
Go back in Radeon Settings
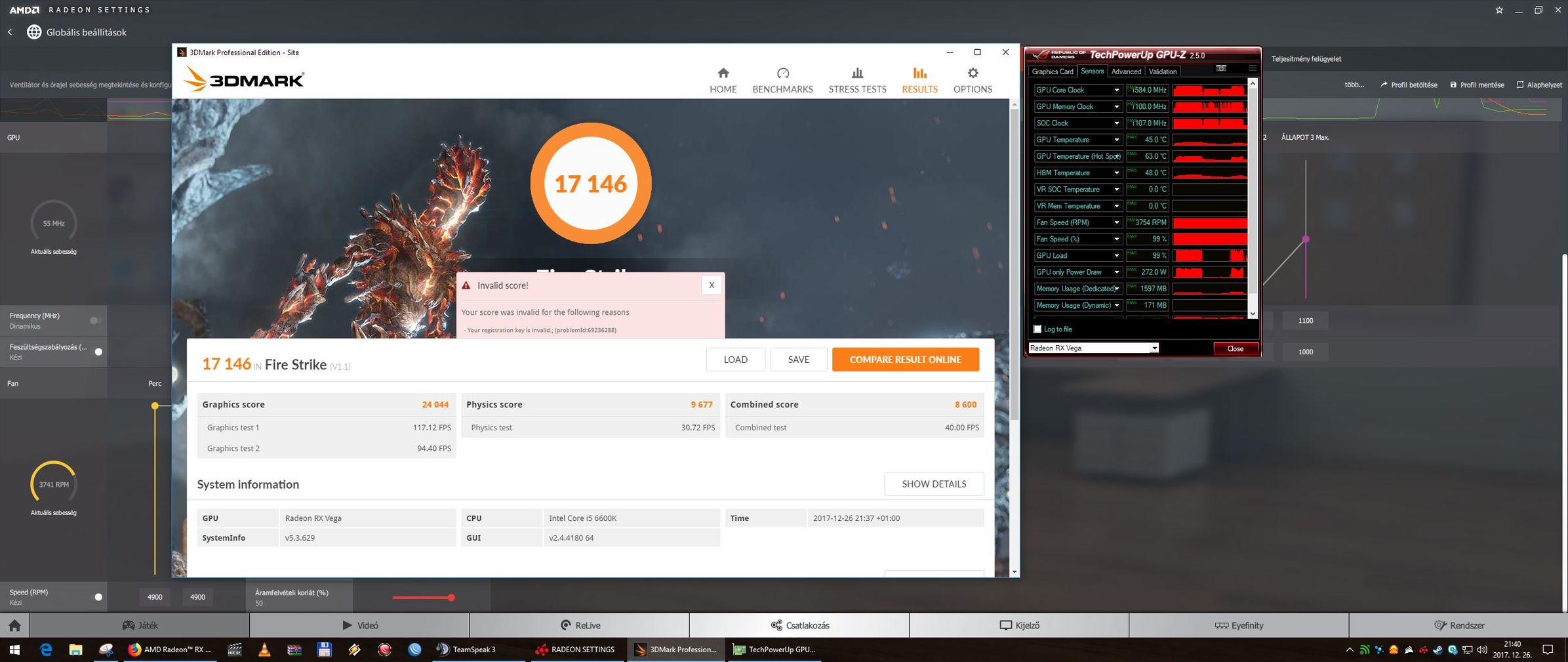click(x=10, y=31)
